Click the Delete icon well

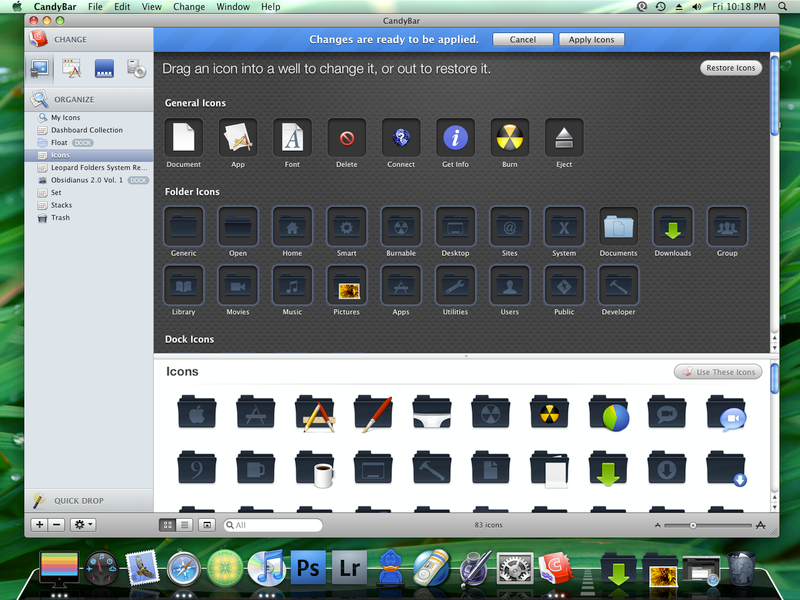pyautogui.click(x=347, y=138)
